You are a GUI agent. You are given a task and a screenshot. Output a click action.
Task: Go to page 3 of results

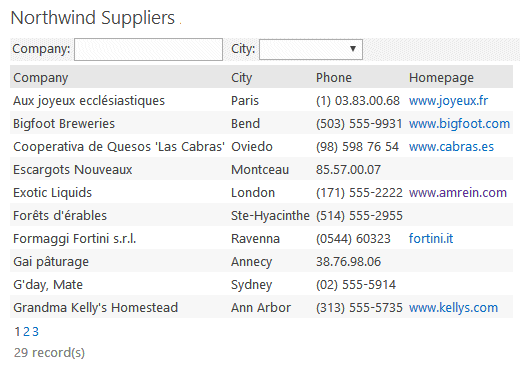35,332
